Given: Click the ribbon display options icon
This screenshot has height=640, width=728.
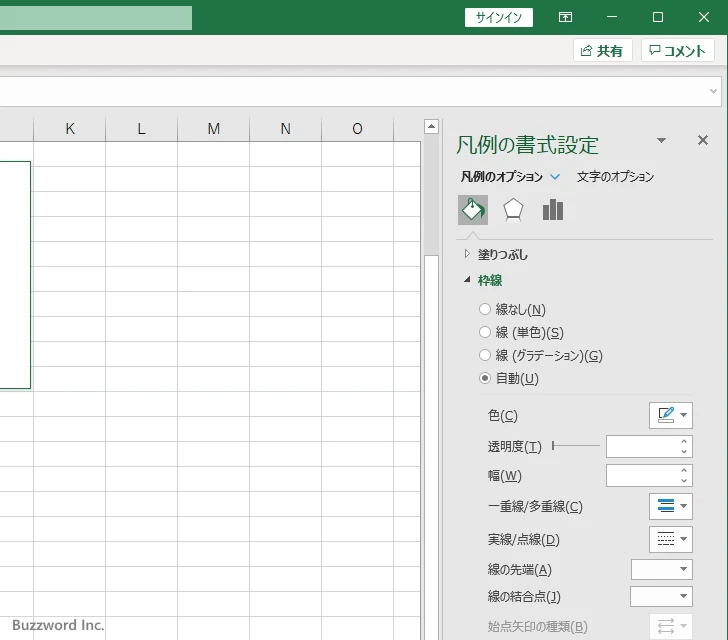Looking at the screenshot, I should (565, 17).
